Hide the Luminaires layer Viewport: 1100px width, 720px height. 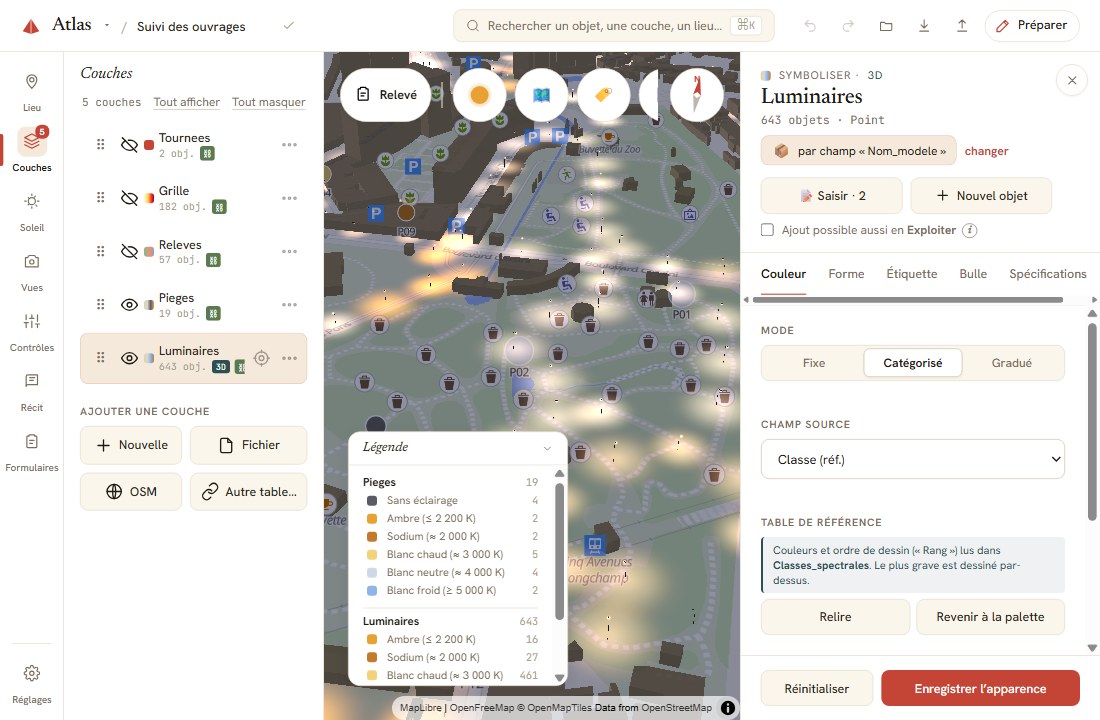click(129, 358)
